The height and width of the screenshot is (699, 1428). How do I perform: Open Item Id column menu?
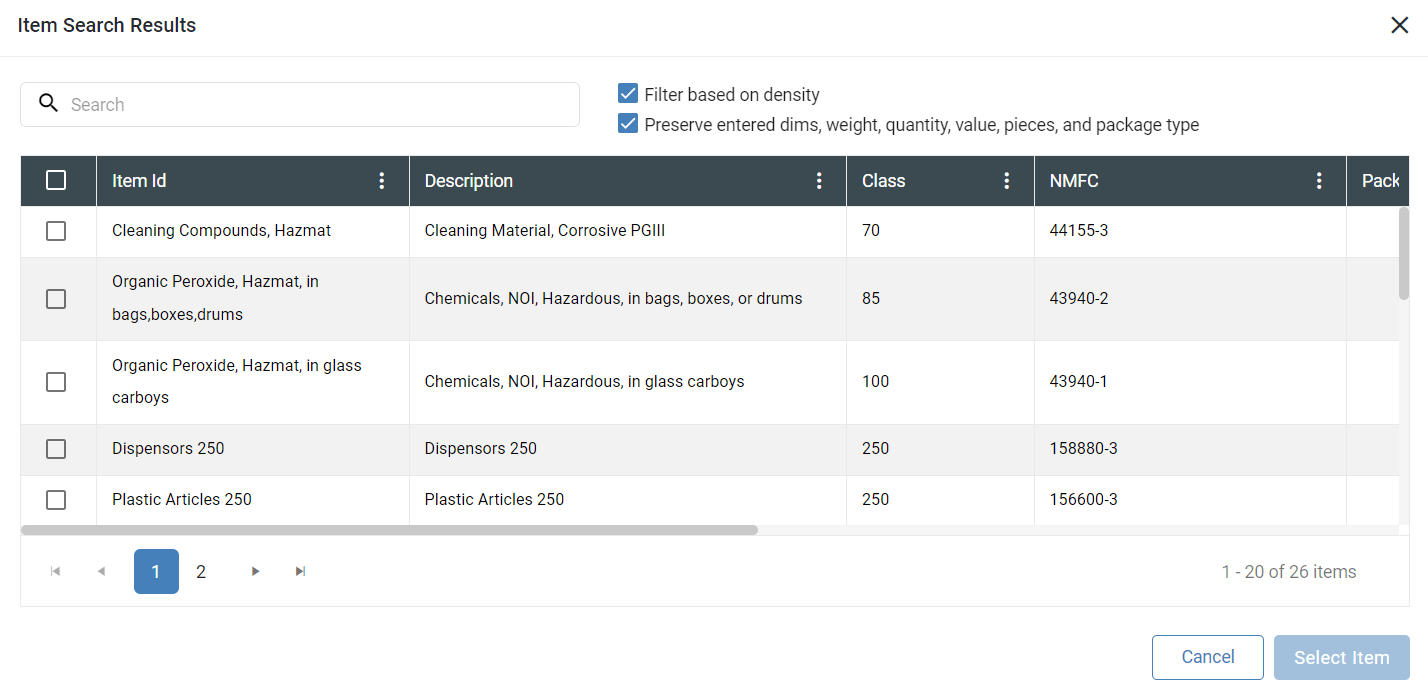click(381, 181)
